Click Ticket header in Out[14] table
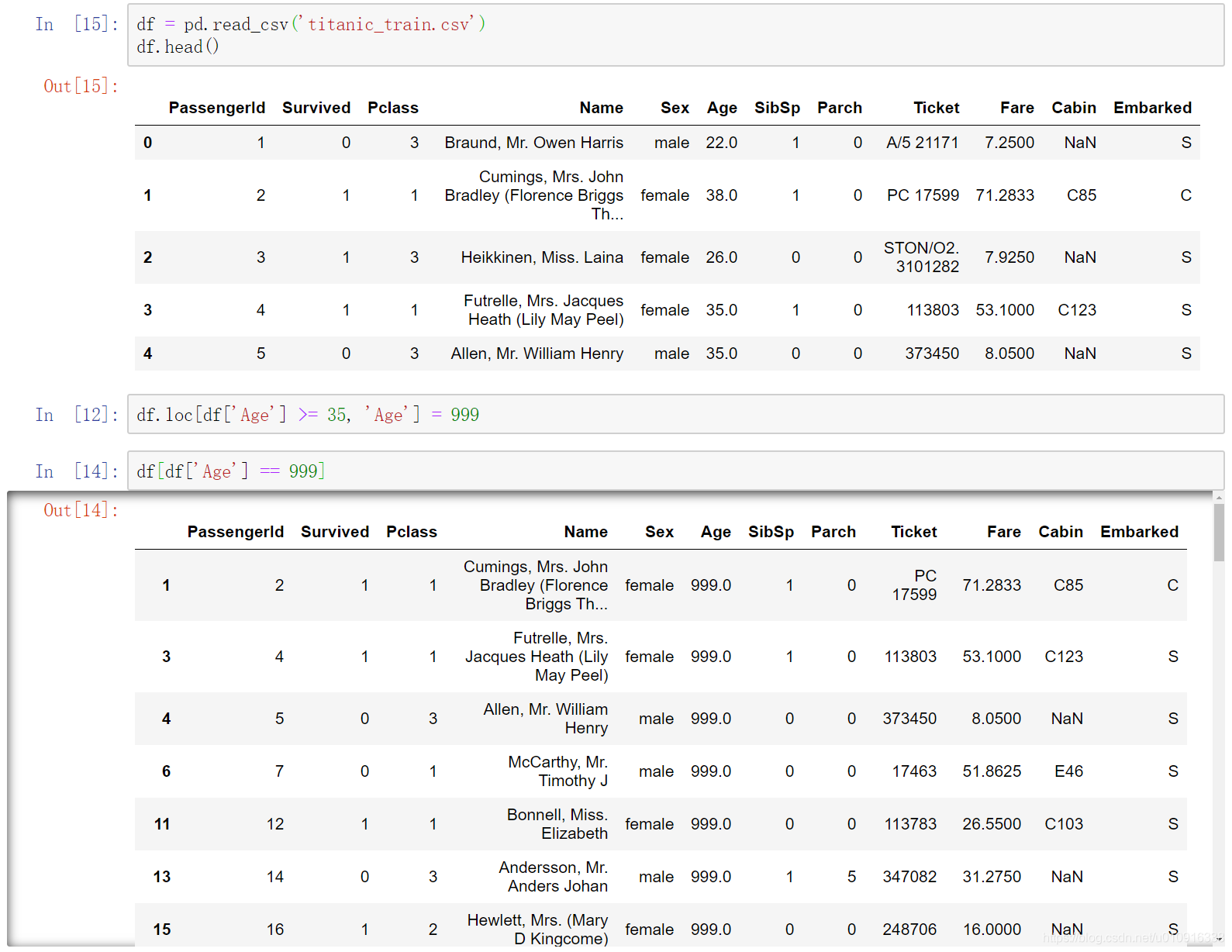The image size is (1232, 952). (914, 532)
